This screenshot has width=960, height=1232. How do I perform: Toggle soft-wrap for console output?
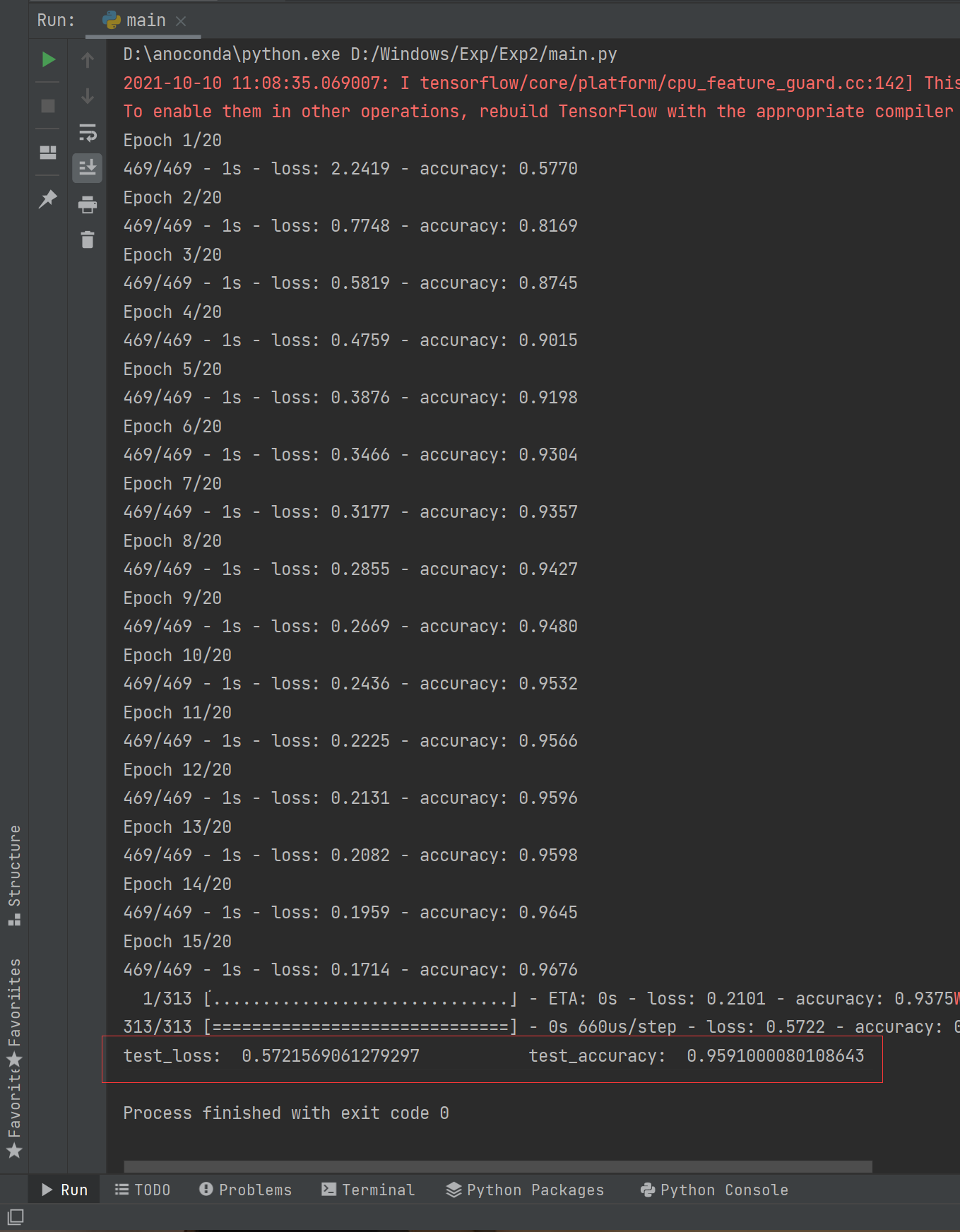click(x=88, y=132)
